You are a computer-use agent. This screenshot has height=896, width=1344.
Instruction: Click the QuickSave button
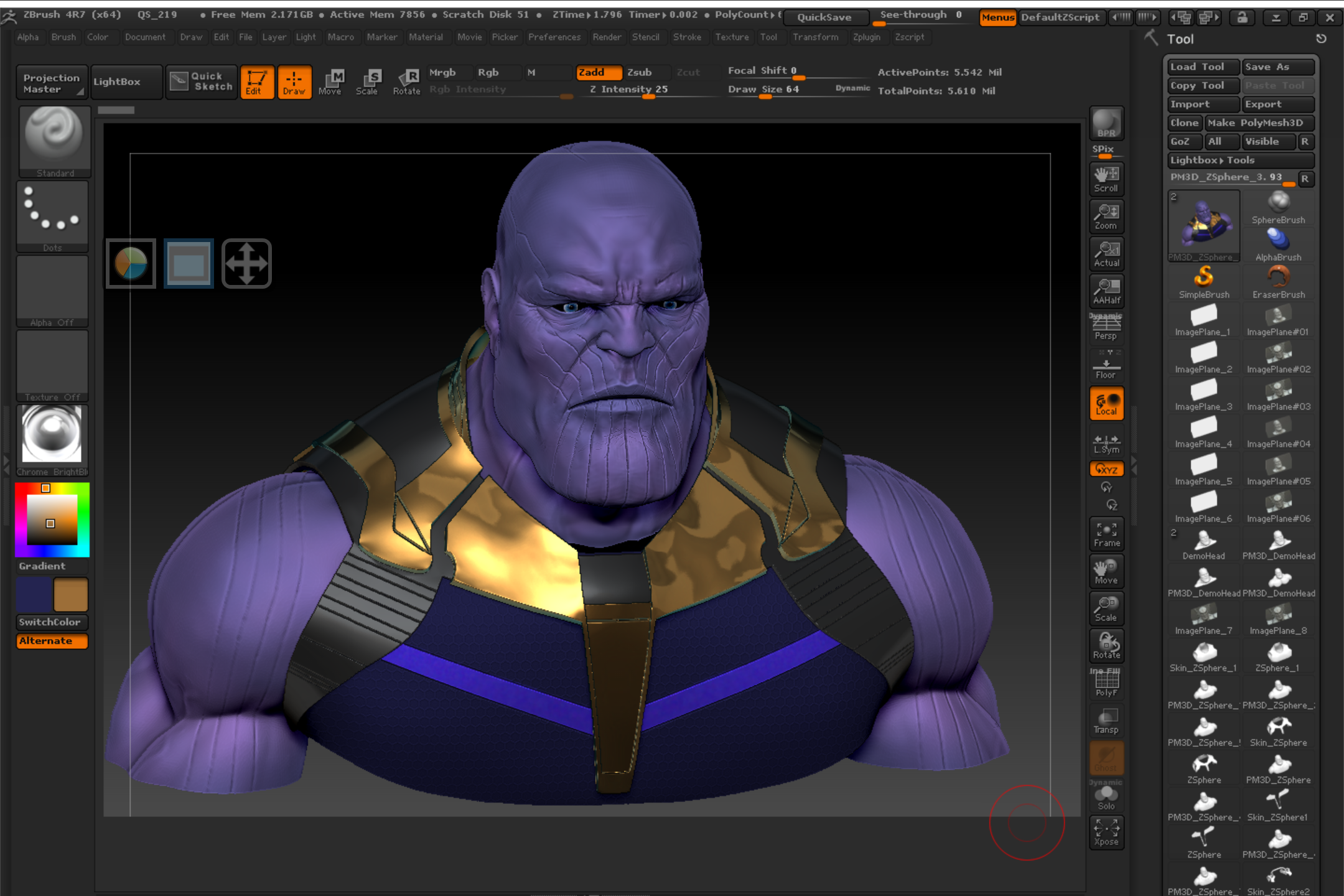(825, 17)
